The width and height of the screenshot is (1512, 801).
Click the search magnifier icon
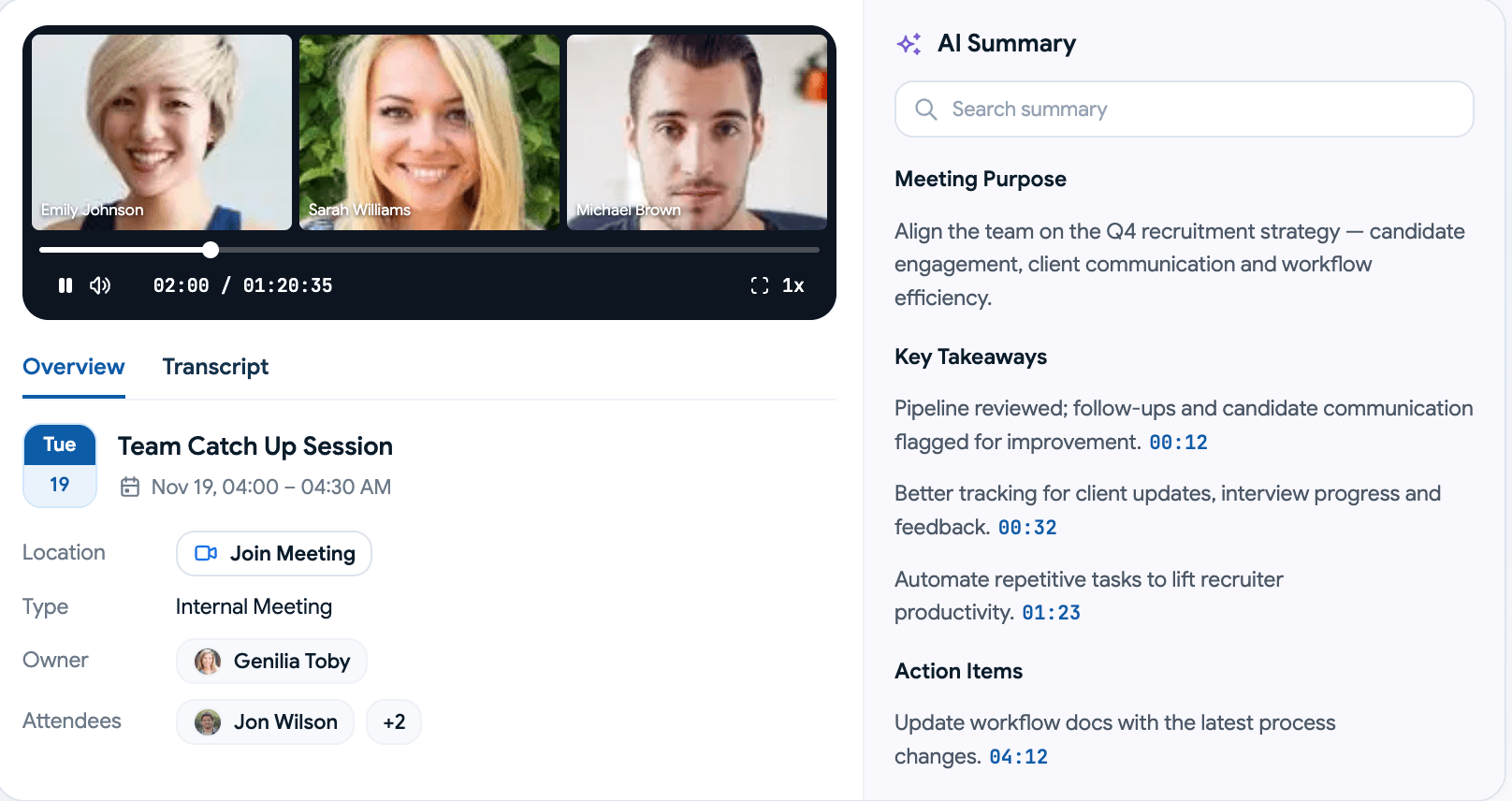926,109
